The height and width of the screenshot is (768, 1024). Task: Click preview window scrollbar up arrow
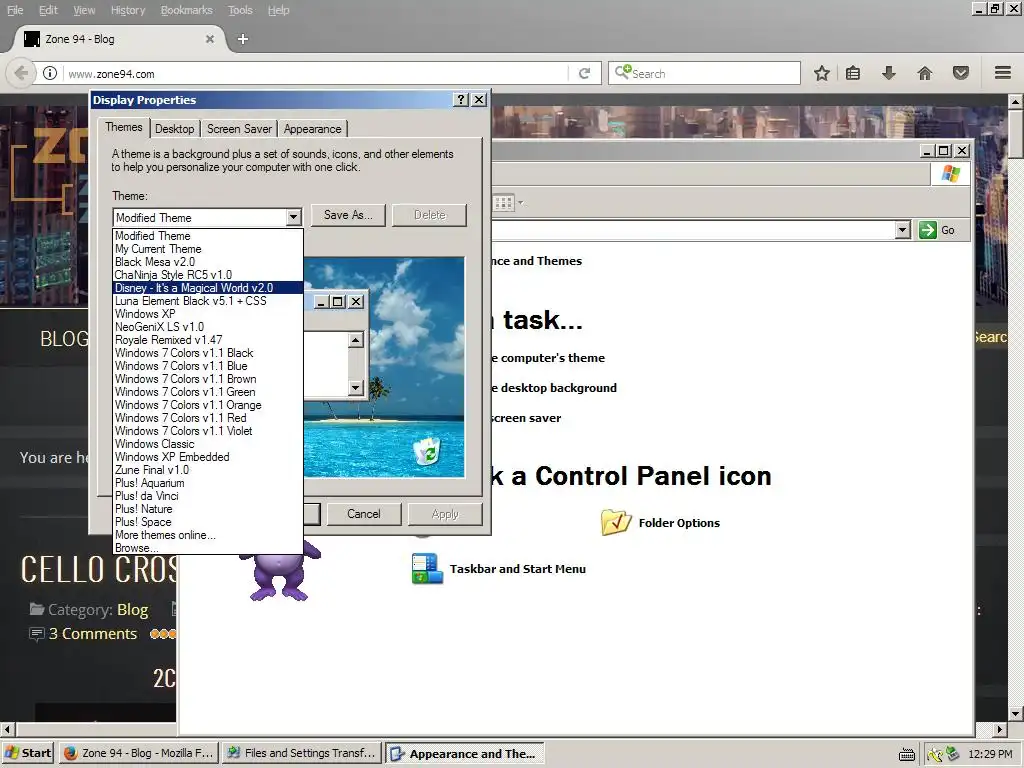355,340
